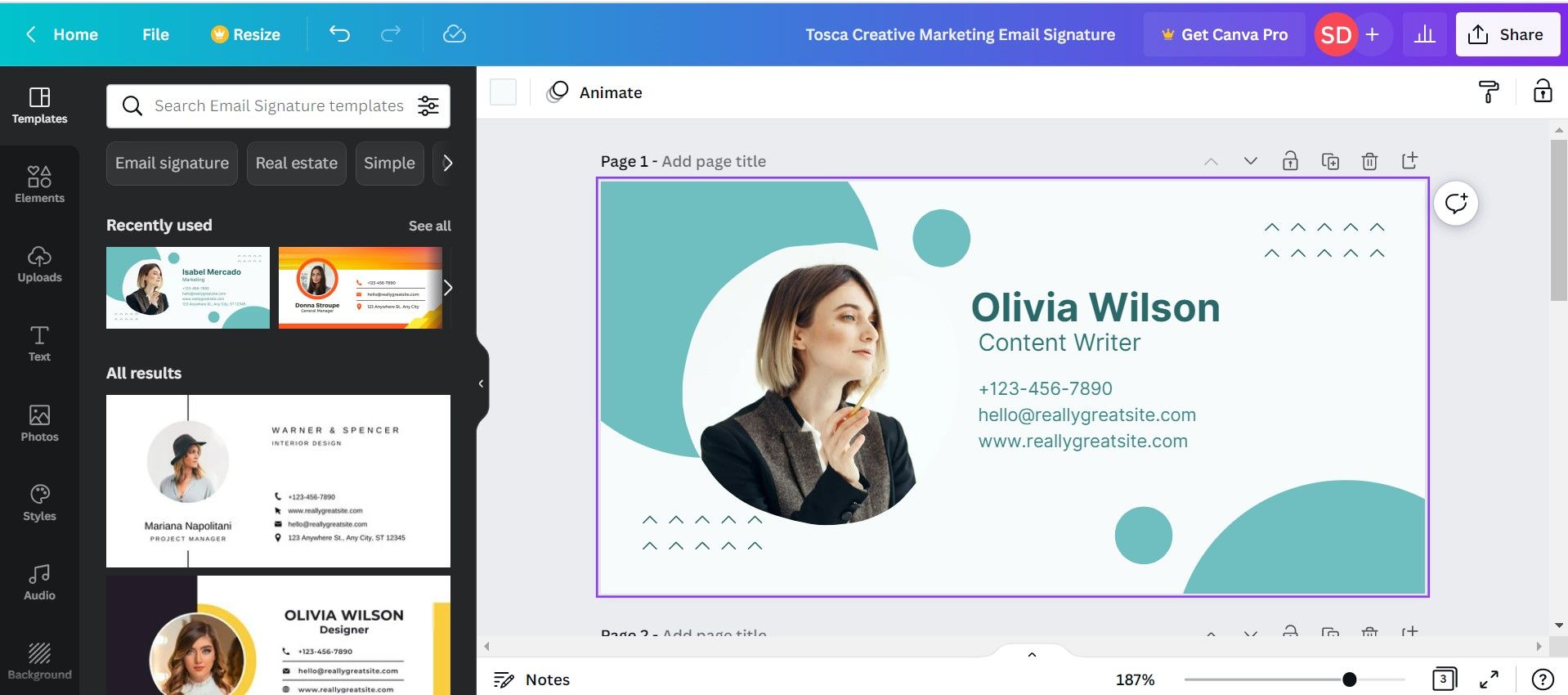Click the Get Canva Pro button
This screenshot has height=695, width=1568.
point(1224,34)
